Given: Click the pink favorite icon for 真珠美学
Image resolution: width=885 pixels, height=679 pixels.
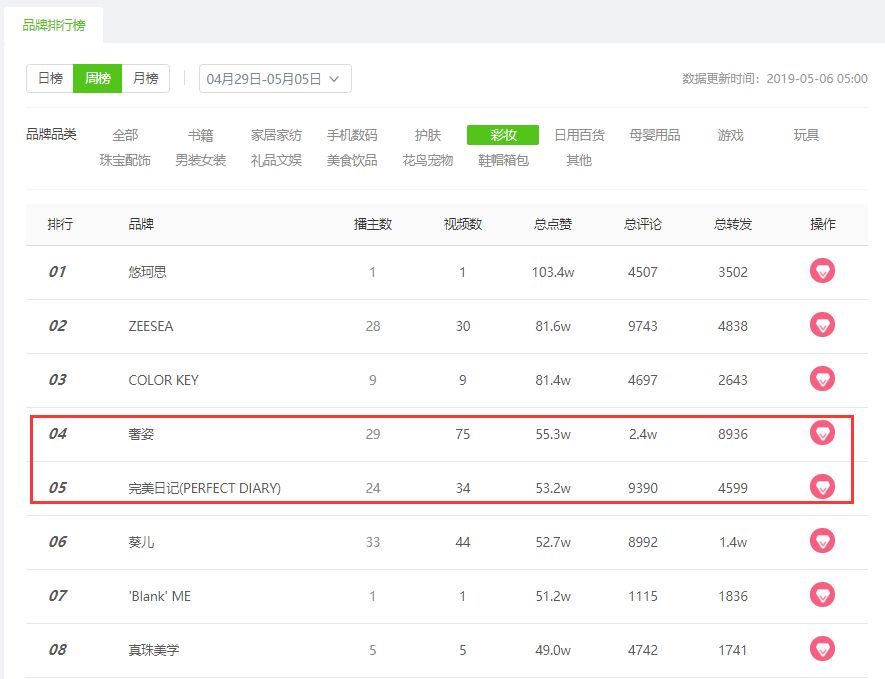Looking at the screenshot, I should 822,649.
